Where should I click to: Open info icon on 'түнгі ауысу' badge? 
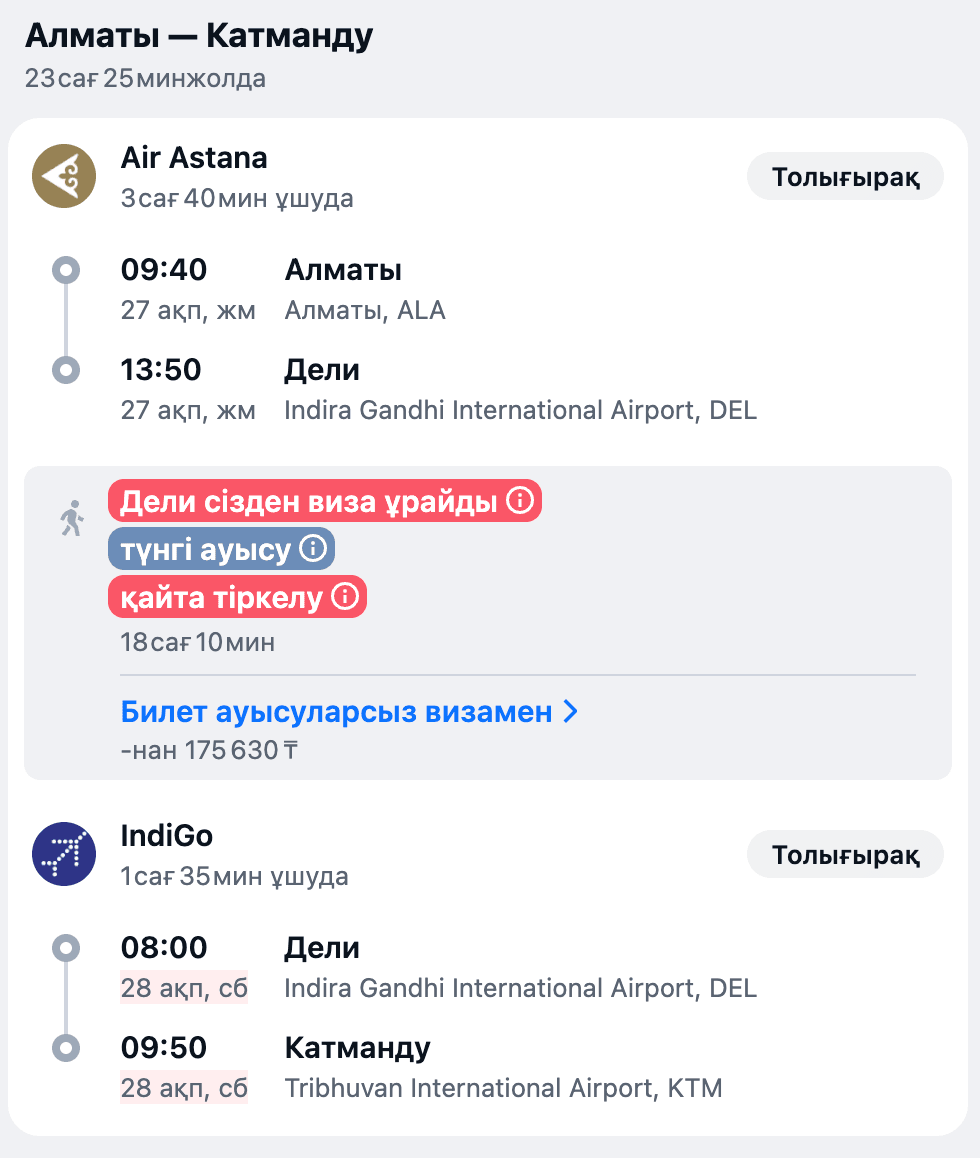pos(312,548)
